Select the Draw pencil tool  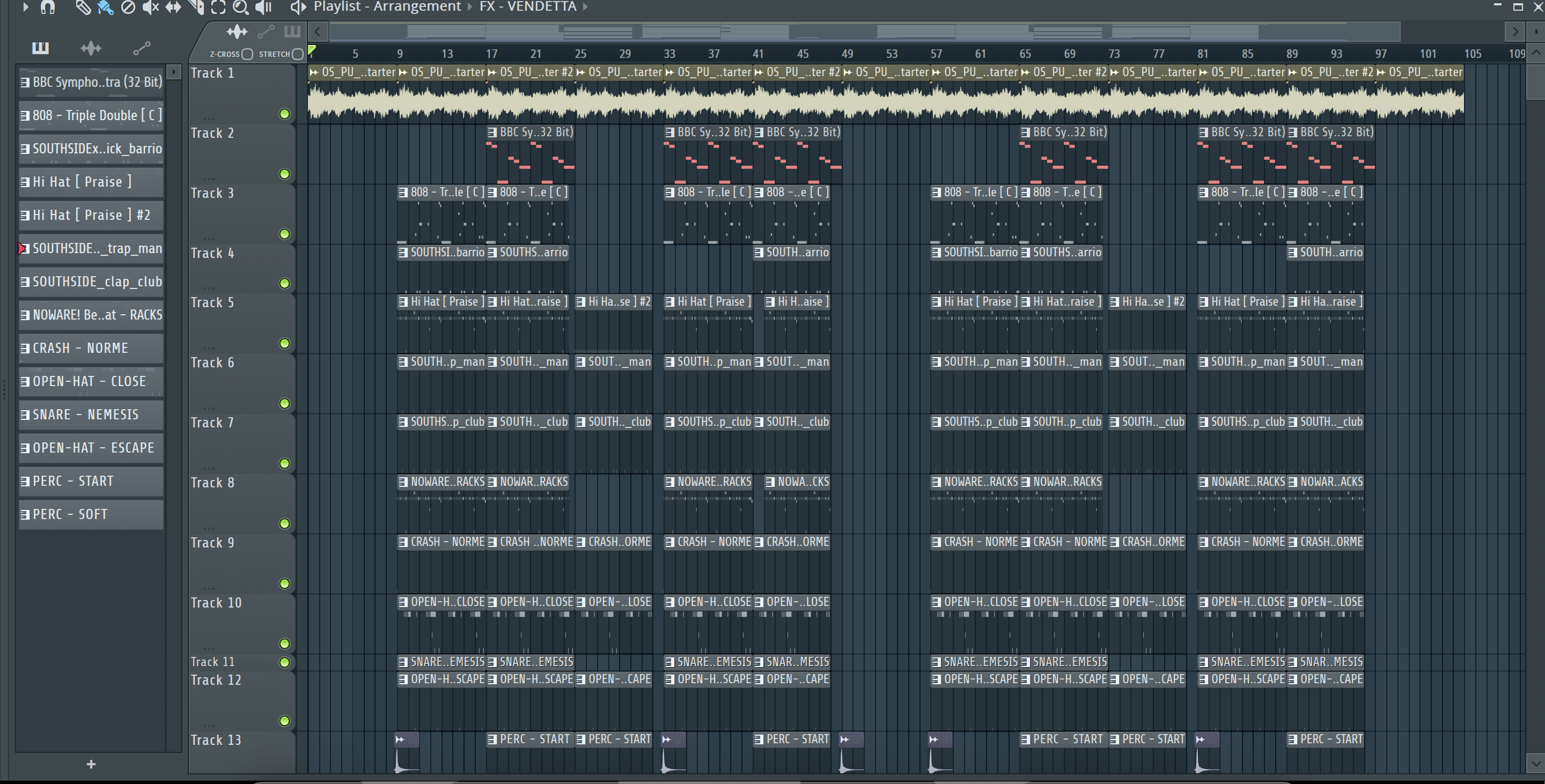click(x=83, y=7)
